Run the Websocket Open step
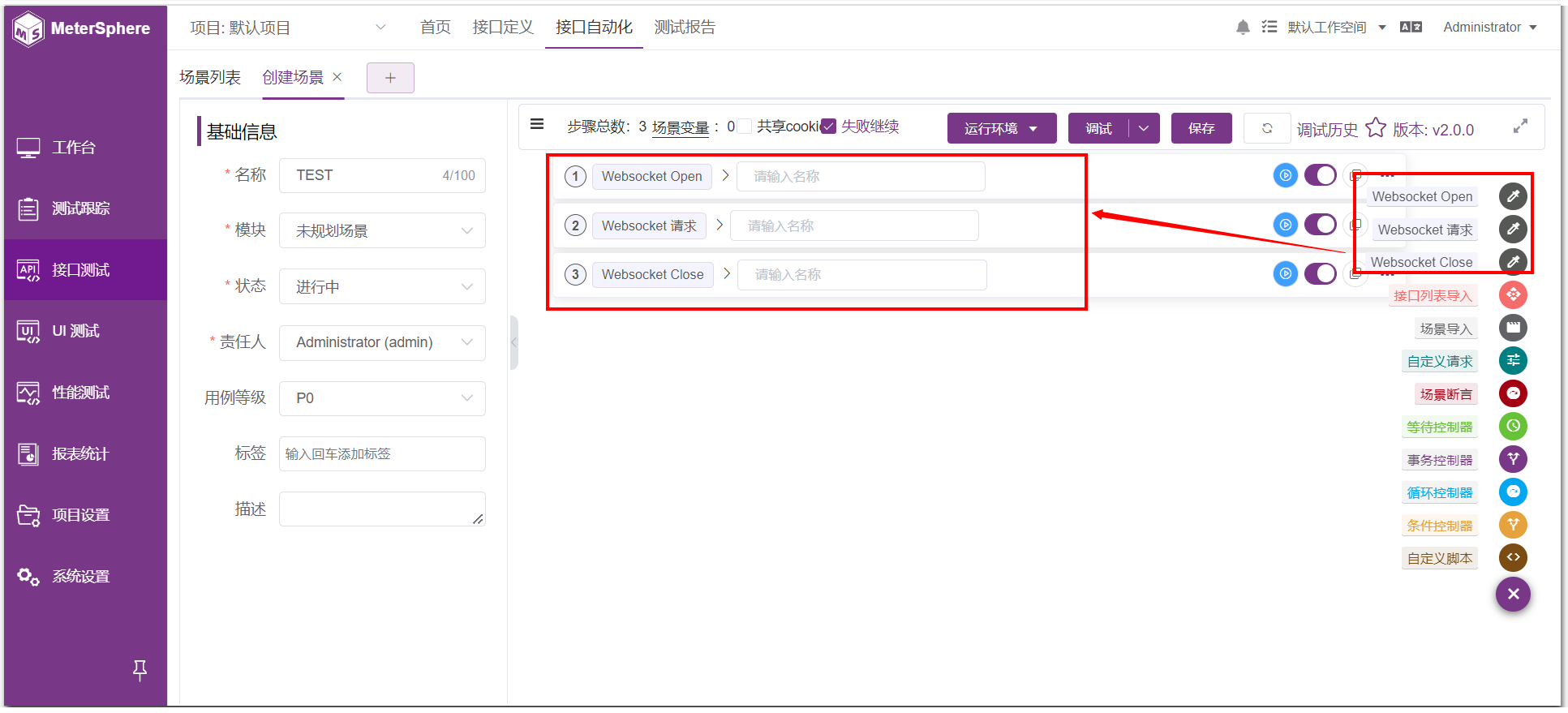 click(1286, 175)
